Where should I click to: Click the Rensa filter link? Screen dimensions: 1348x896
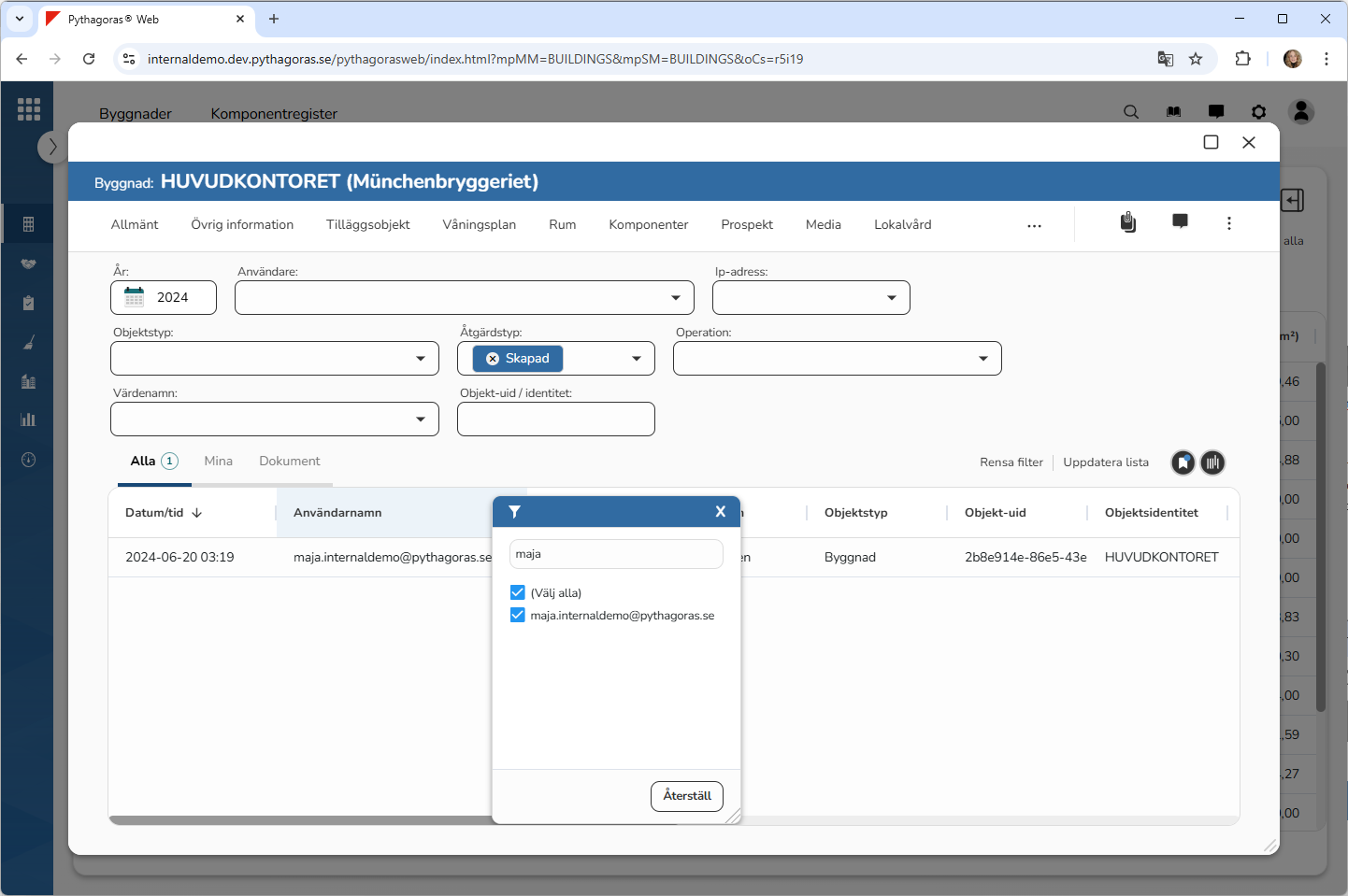tap(1011, 462)
